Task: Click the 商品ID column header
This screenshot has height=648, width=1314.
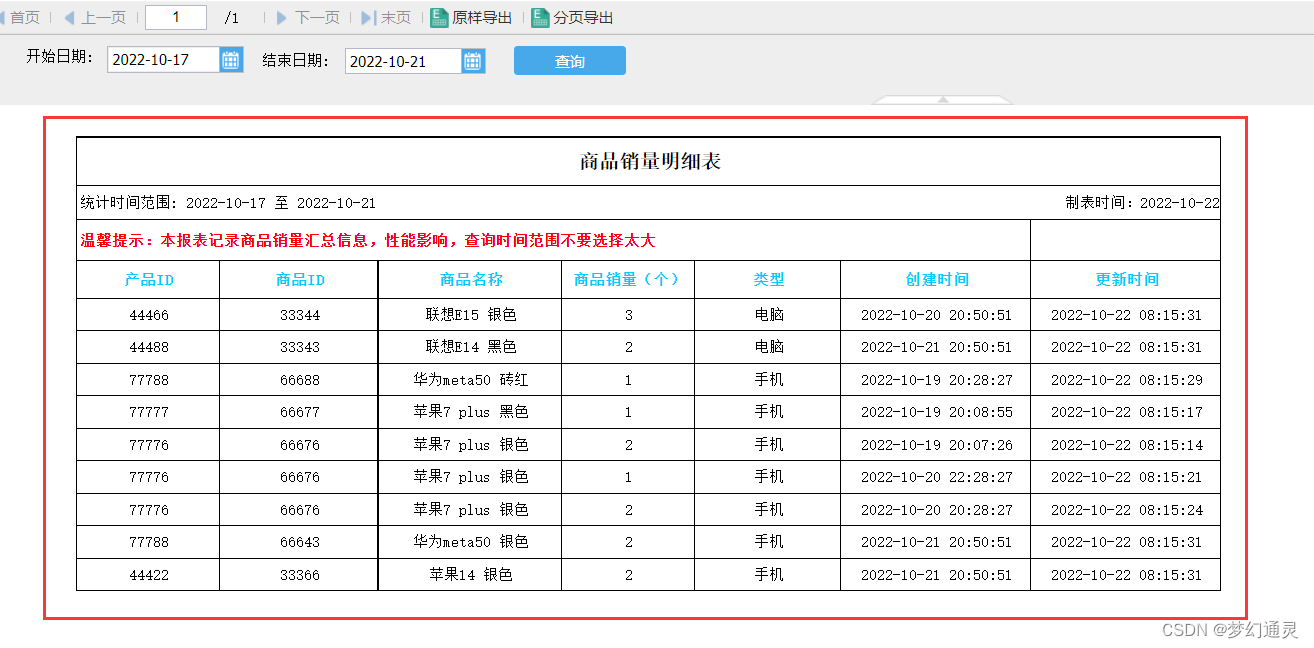Action: (300, 280)
